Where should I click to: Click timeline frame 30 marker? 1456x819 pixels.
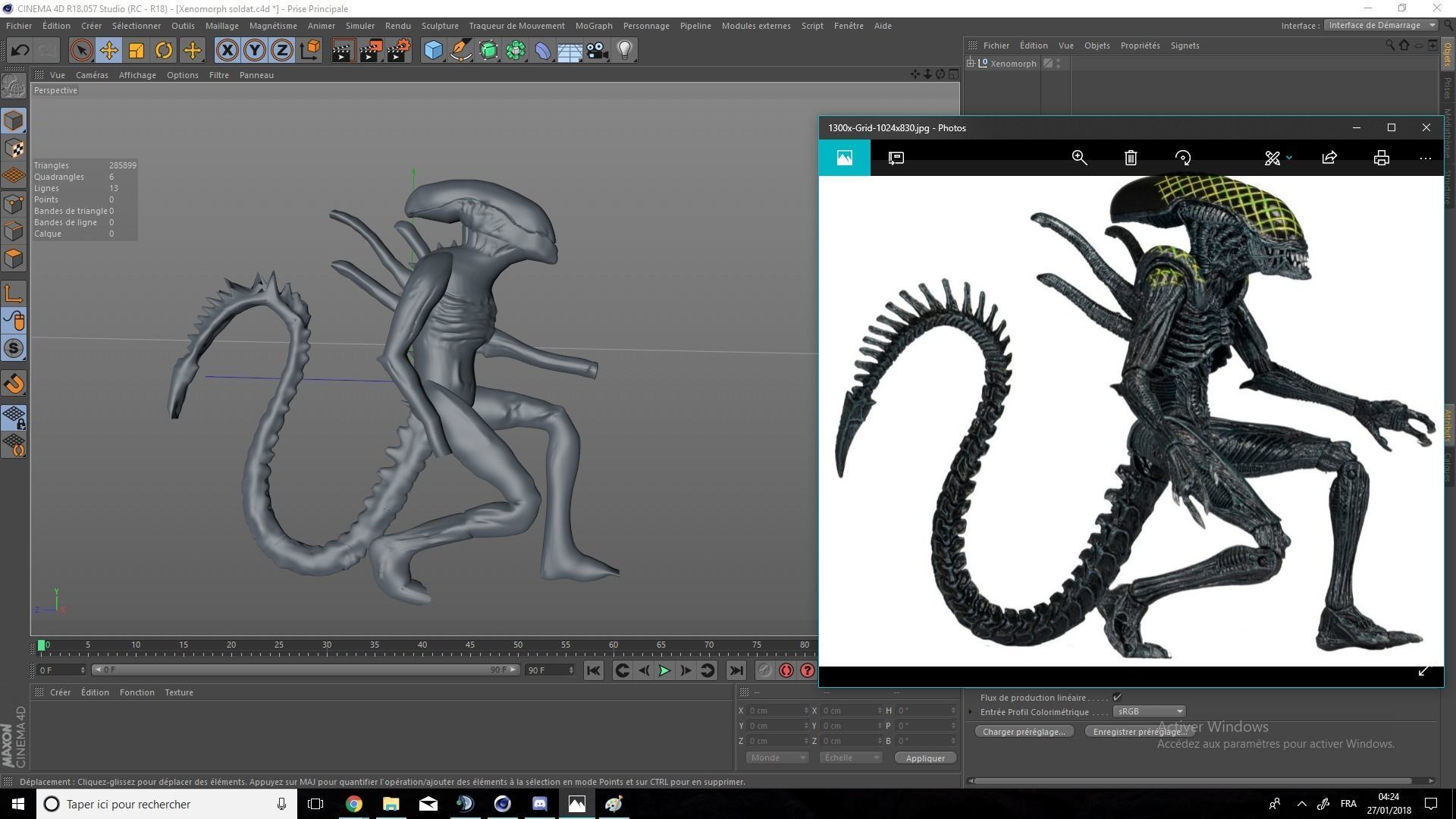[x=327, y=646]
